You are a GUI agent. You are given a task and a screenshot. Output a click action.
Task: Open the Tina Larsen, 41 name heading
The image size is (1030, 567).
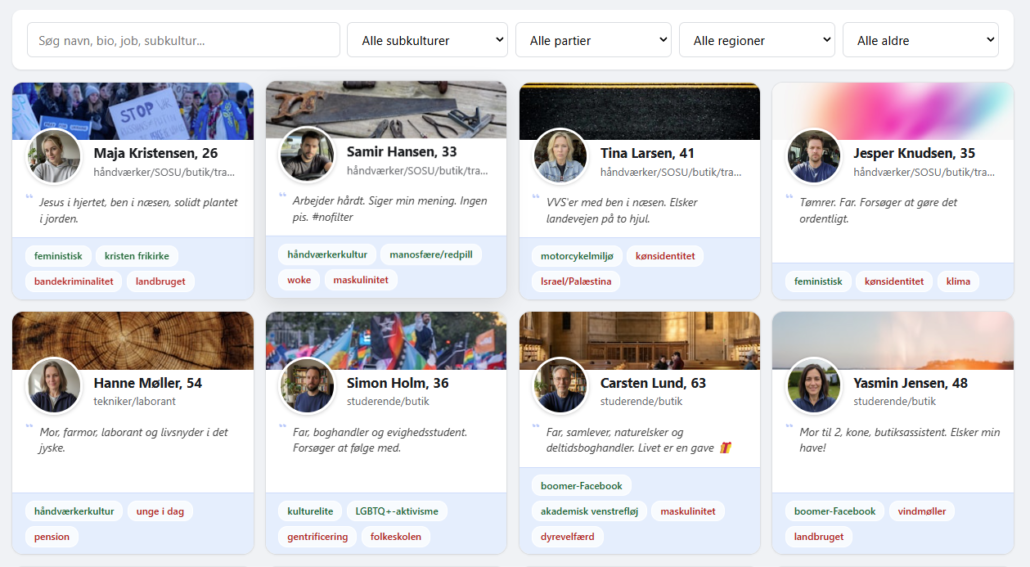[647, 153]
